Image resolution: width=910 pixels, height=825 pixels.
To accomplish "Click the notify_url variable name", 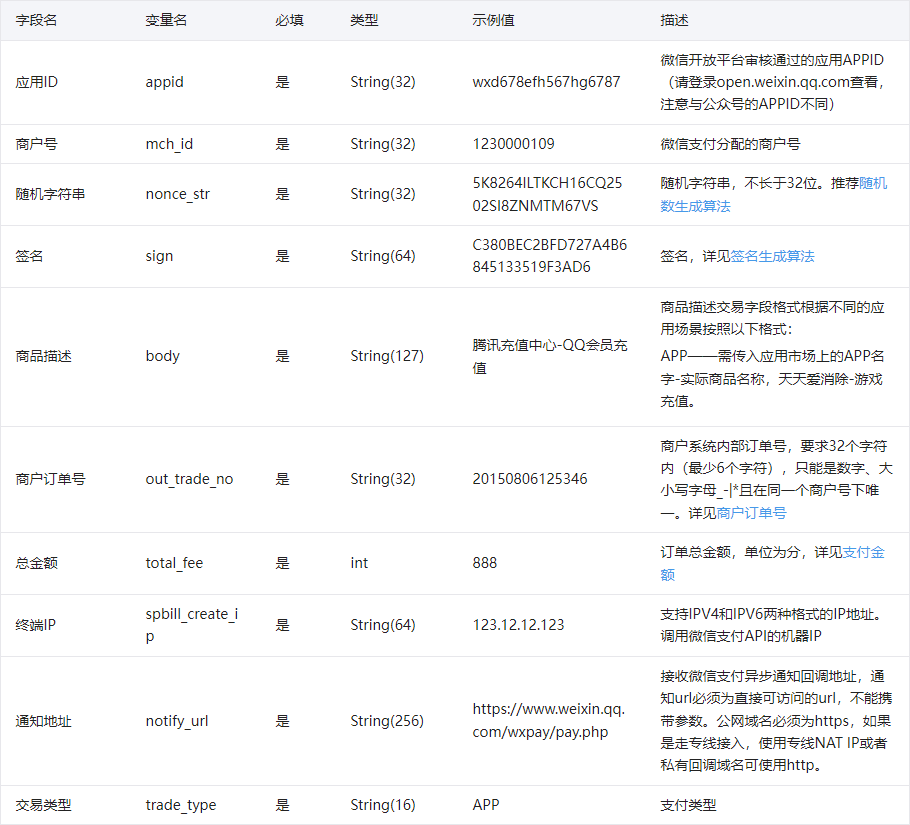I will tap(177, 721).
